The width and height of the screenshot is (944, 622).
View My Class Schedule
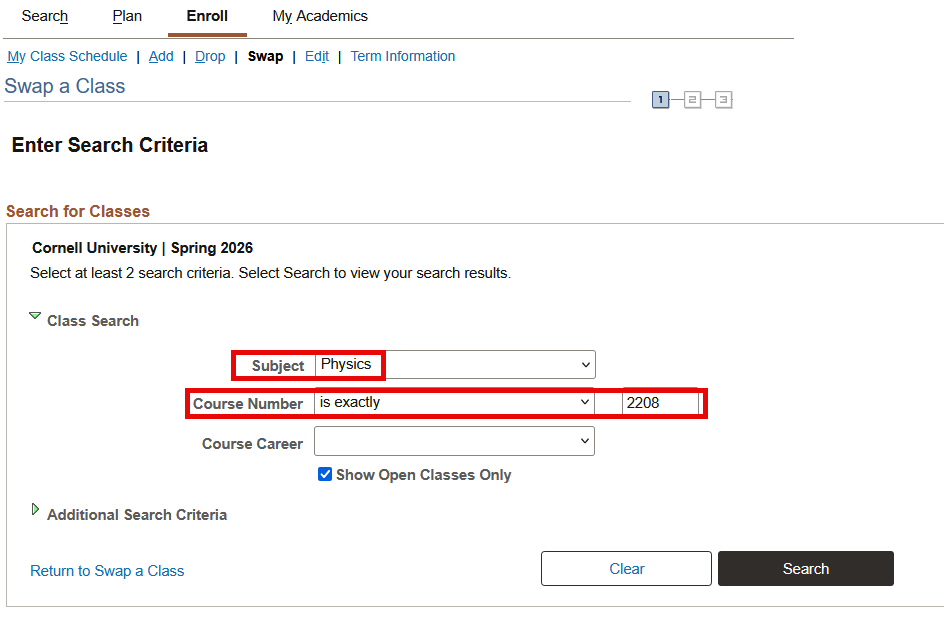pyautogui.click(x=66, y=56)
